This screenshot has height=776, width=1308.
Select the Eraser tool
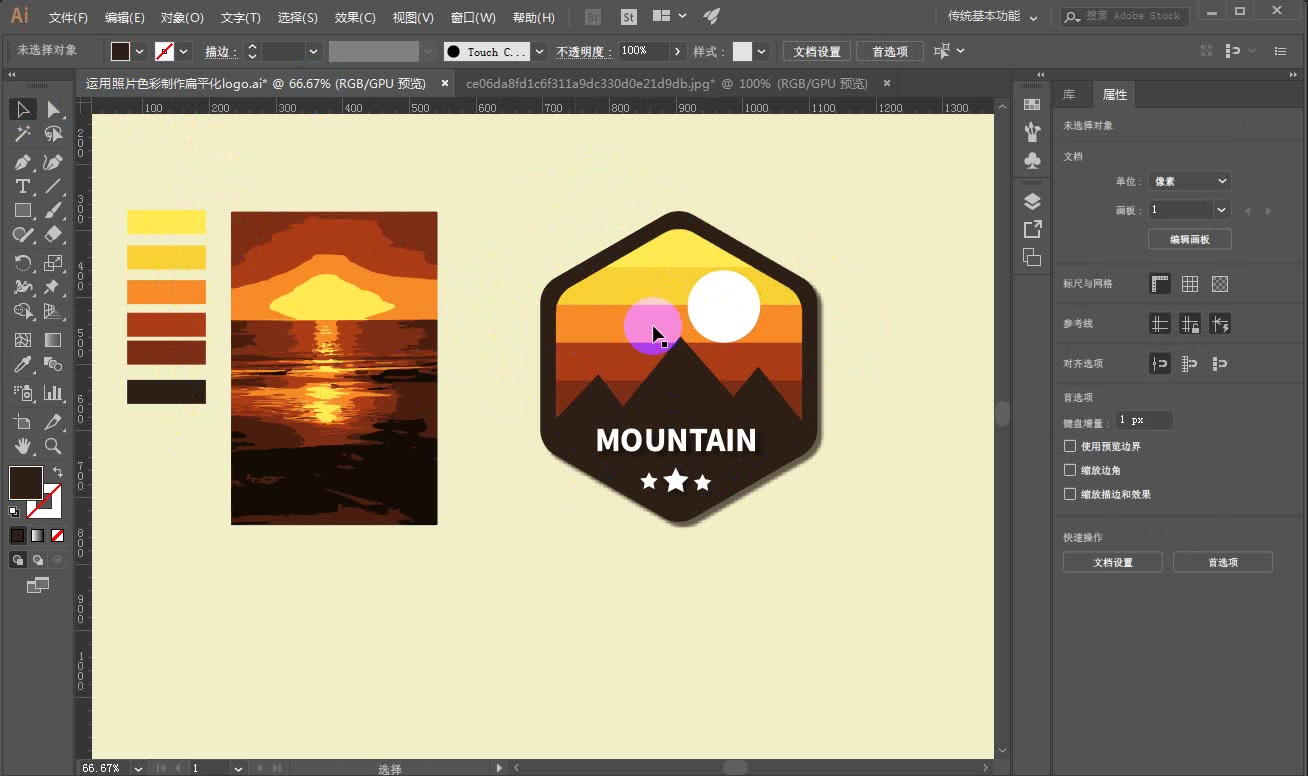pos(53,234)
